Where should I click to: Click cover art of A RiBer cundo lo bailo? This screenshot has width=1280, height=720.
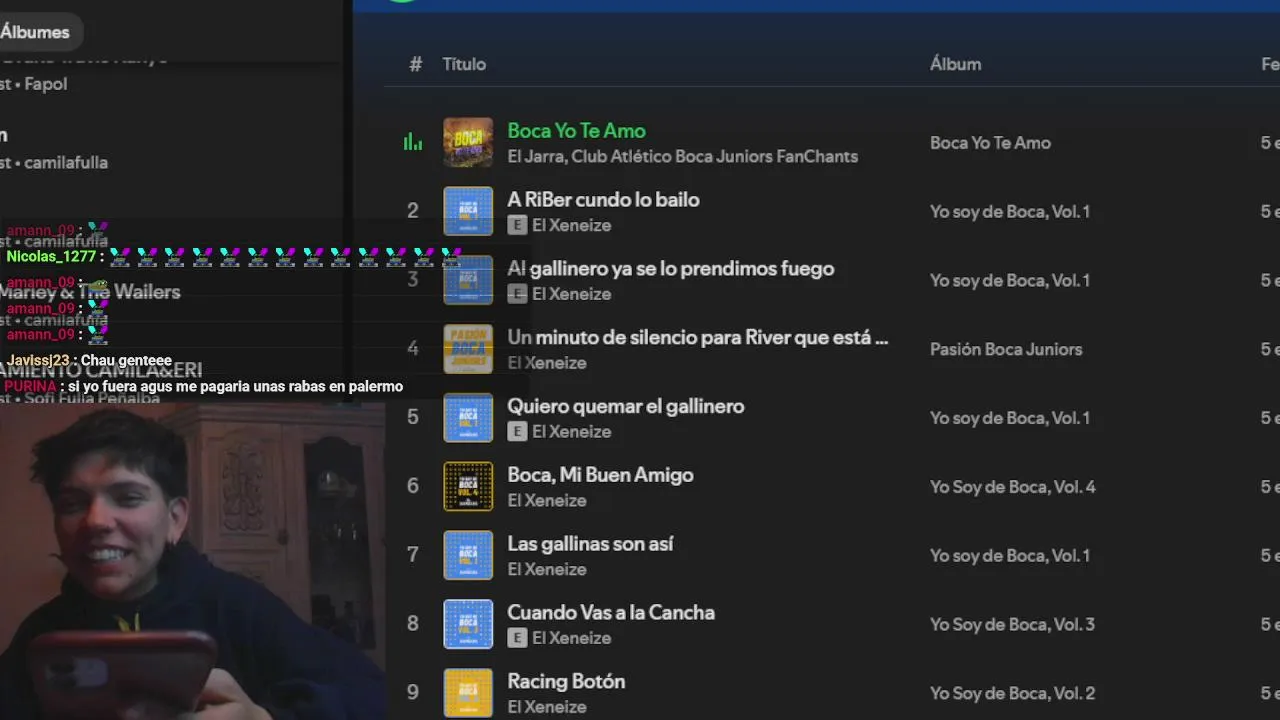pyautogui.click(x=468, y=211)
